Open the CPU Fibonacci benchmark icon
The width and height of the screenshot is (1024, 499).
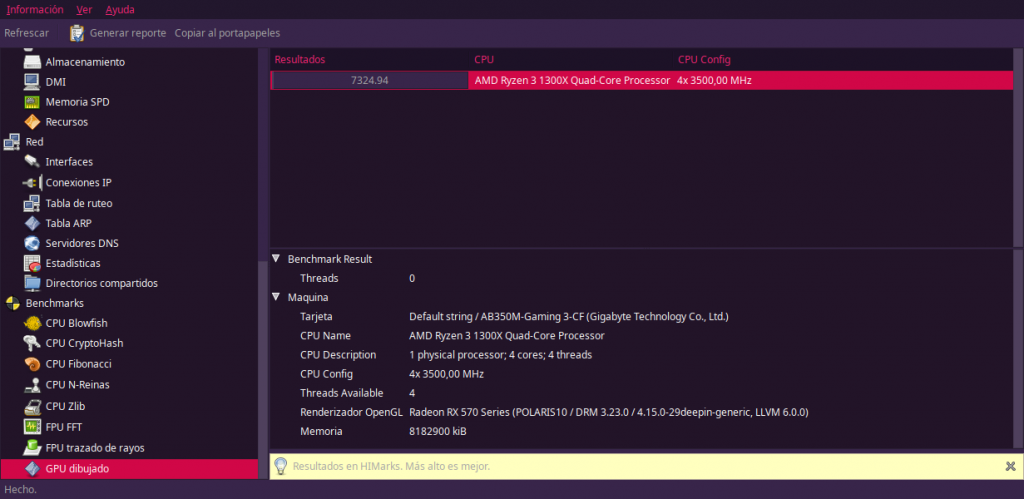[x=32, y=364]
